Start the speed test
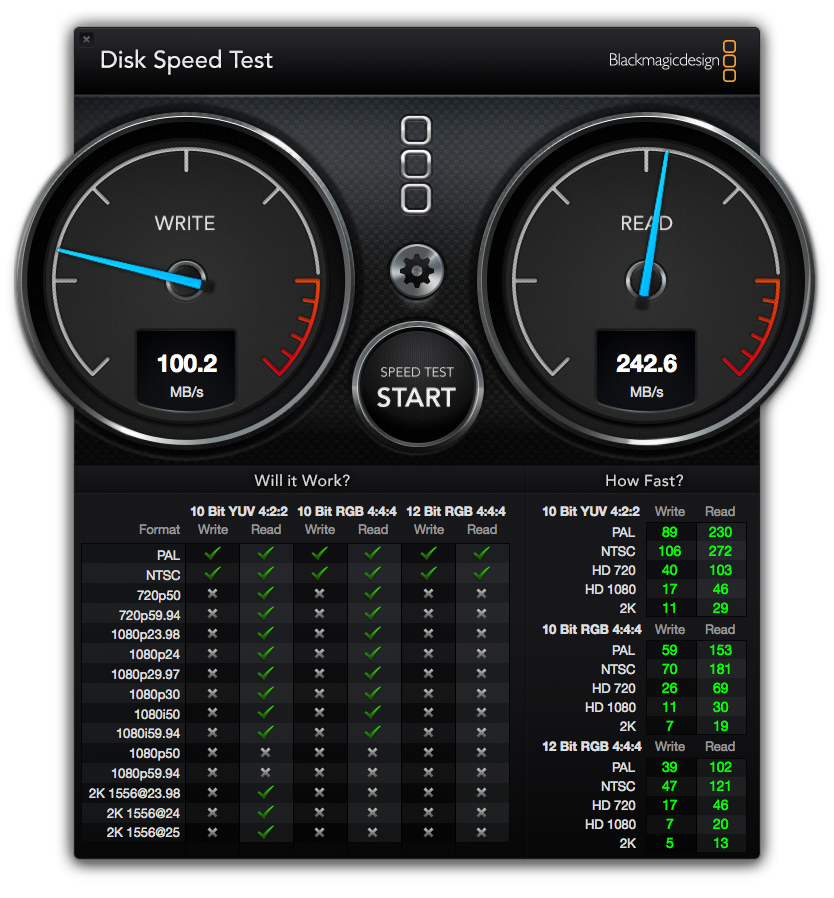The image size is (834, 898). coord(417,385)
